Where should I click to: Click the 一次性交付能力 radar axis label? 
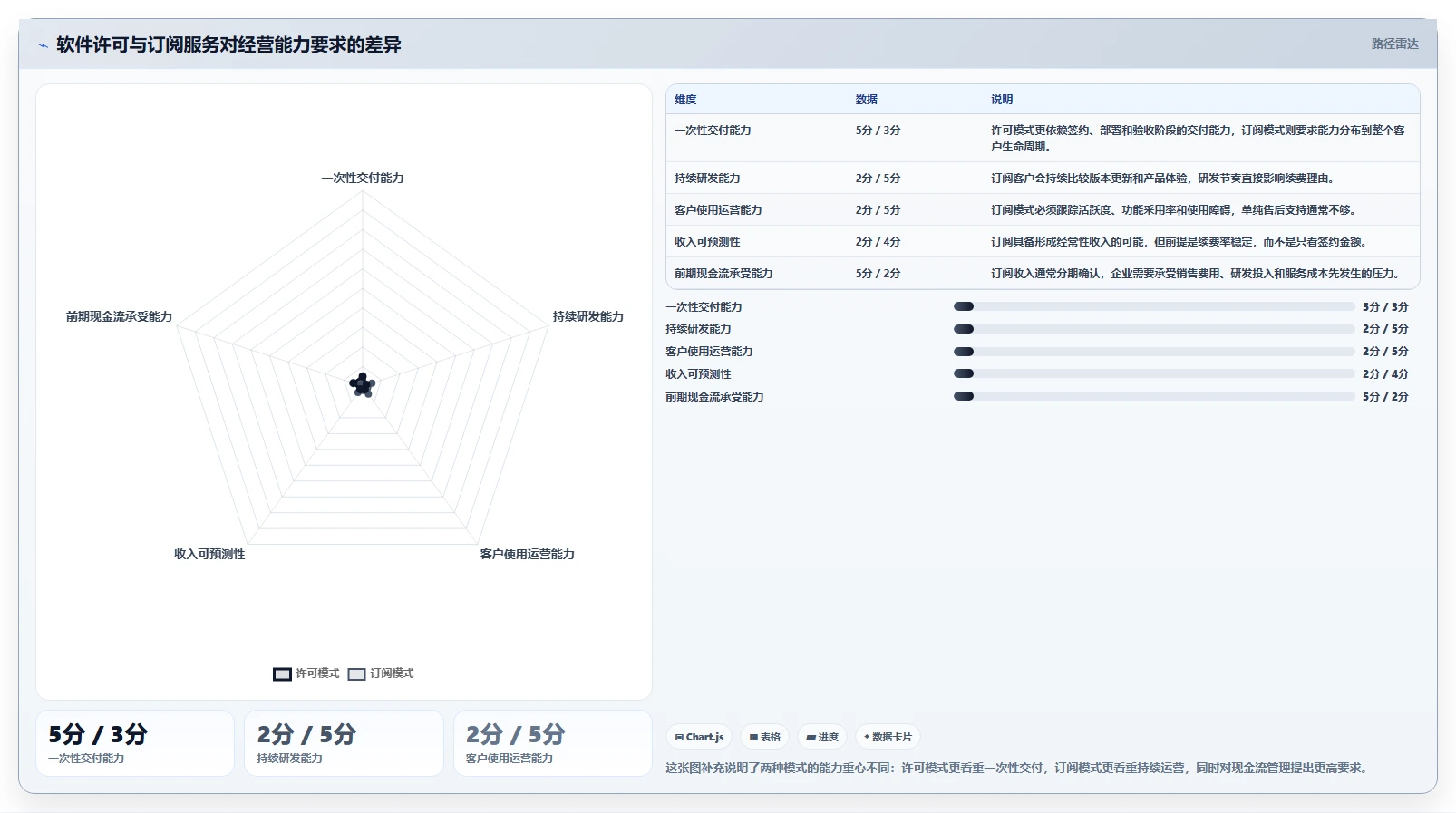tap(363, 178)
